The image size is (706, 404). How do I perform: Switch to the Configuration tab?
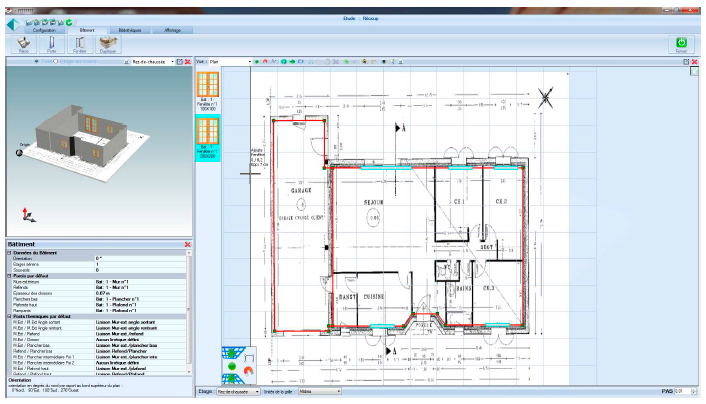pyautogui.click(x=44, y=31)
